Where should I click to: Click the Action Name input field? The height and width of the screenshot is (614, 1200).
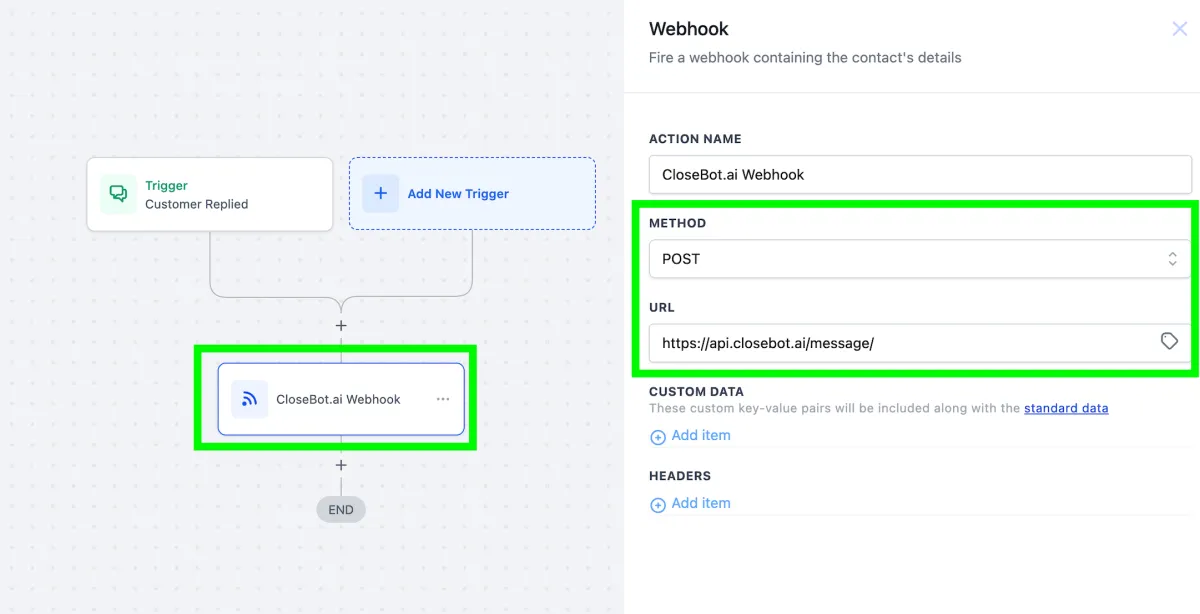pyautogui.click(x=920, y=174)
